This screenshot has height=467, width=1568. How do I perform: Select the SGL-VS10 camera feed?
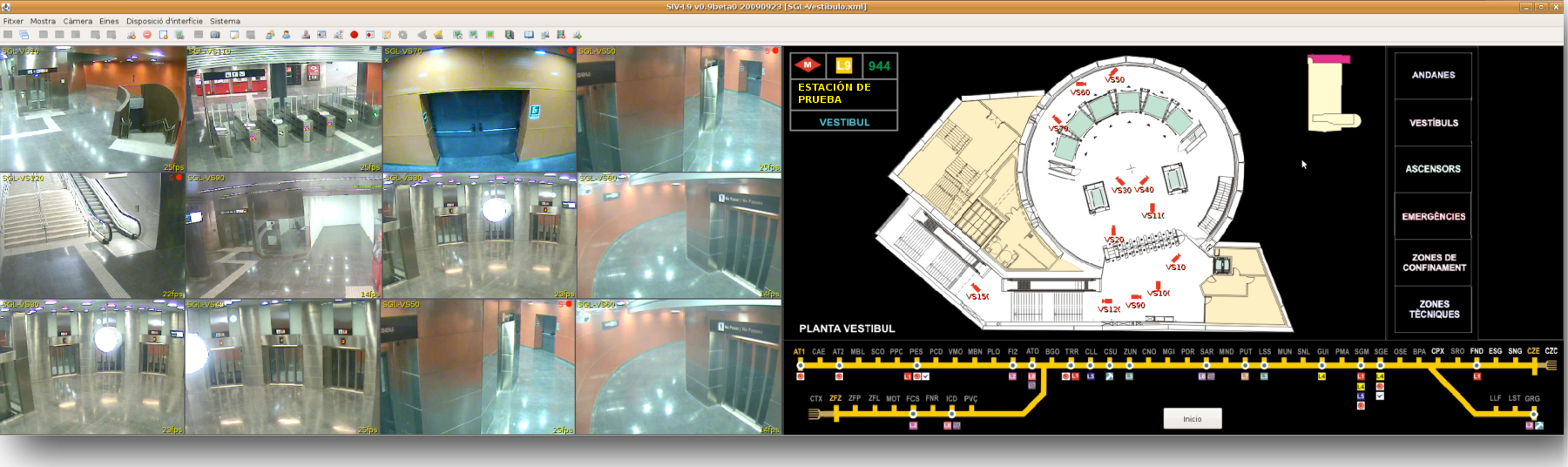point(92,109)
